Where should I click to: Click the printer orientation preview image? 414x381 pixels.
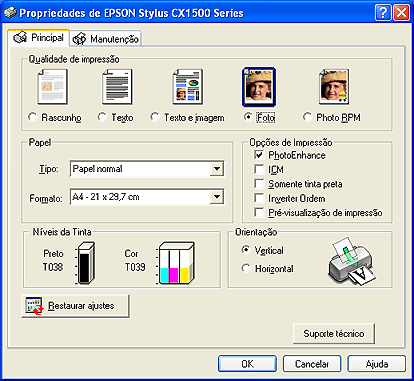point(352,261)
